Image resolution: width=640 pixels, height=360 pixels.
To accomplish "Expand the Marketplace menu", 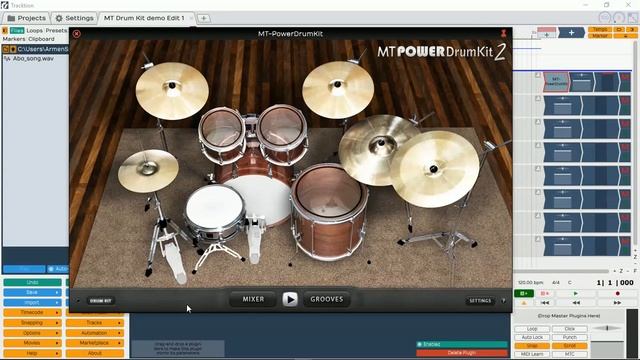I will [x=95, y=343].
